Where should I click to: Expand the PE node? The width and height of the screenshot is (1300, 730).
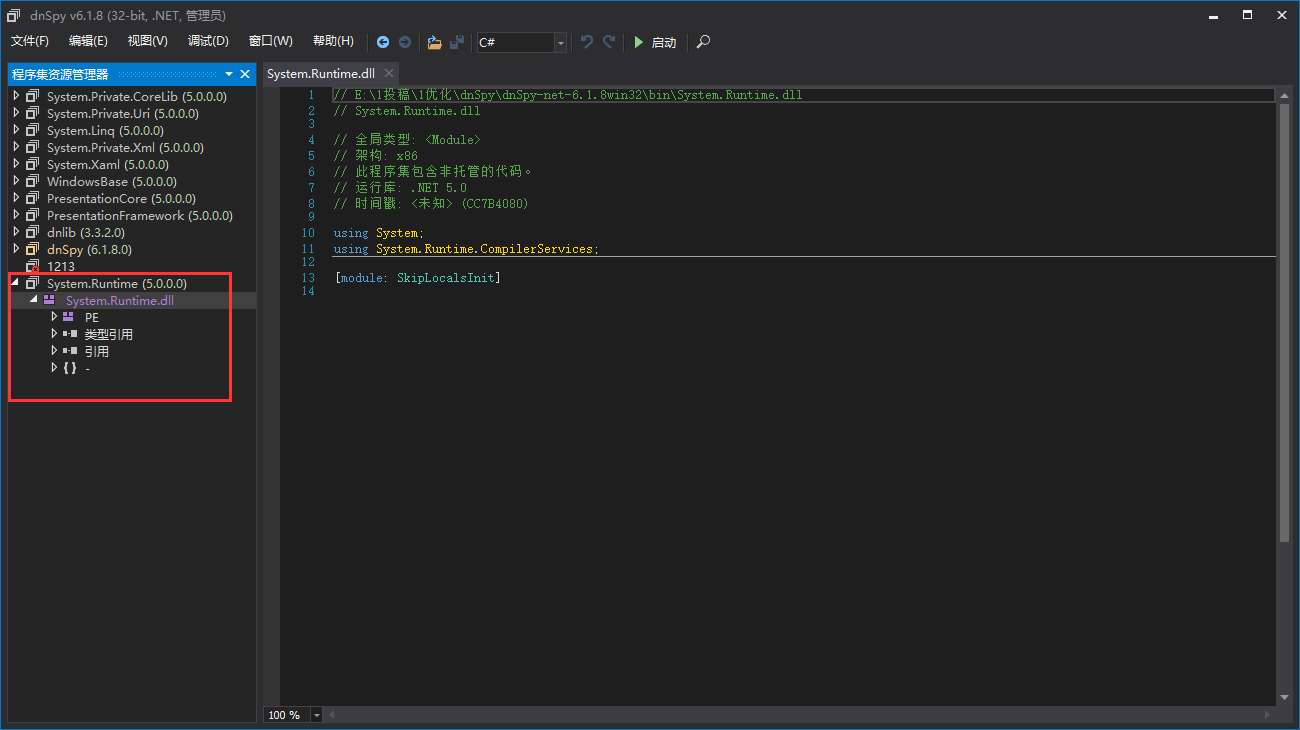pos(54,317)
